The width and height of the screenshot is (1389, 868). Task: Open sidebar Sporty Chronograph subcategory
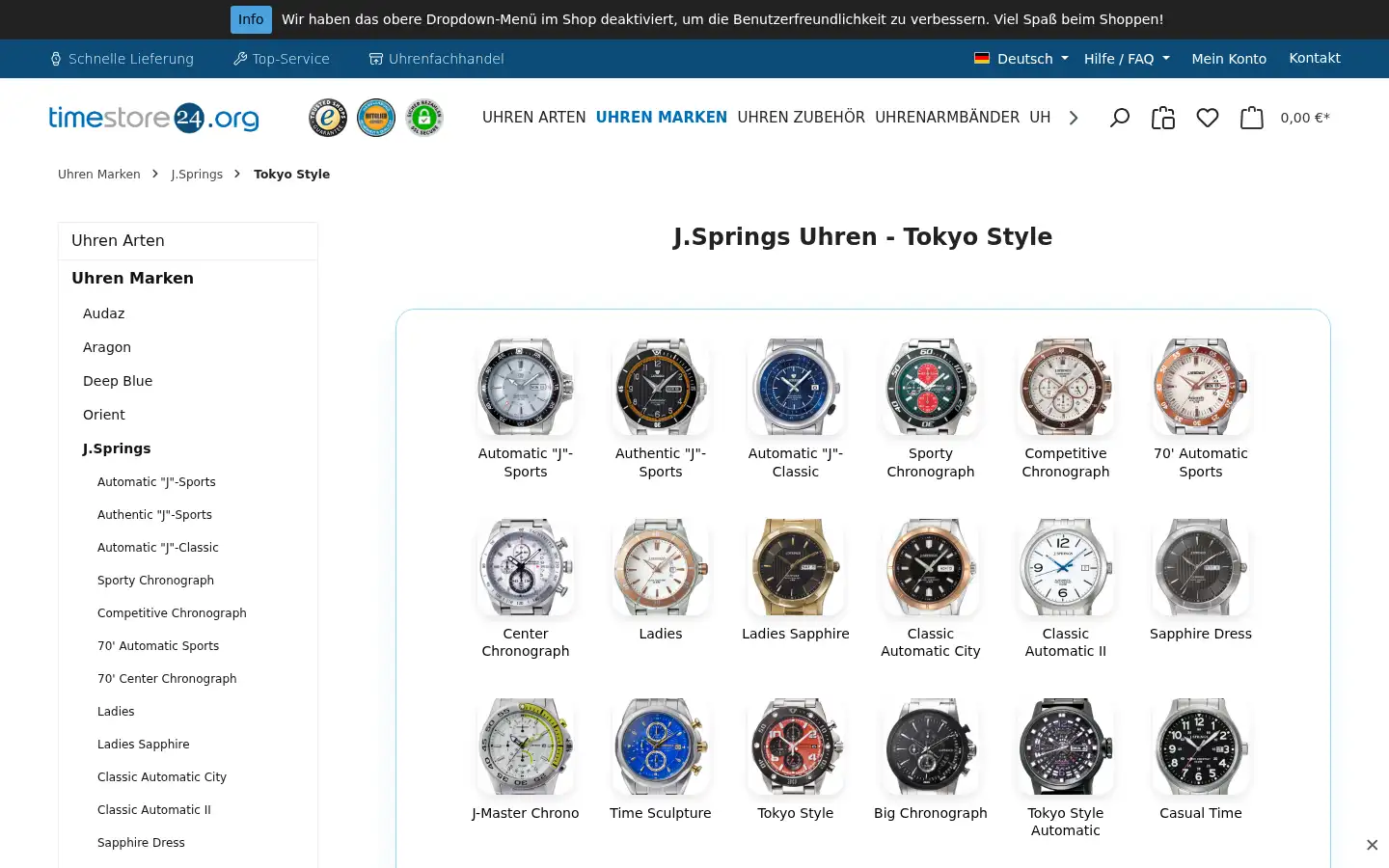[x=155, y=581]
